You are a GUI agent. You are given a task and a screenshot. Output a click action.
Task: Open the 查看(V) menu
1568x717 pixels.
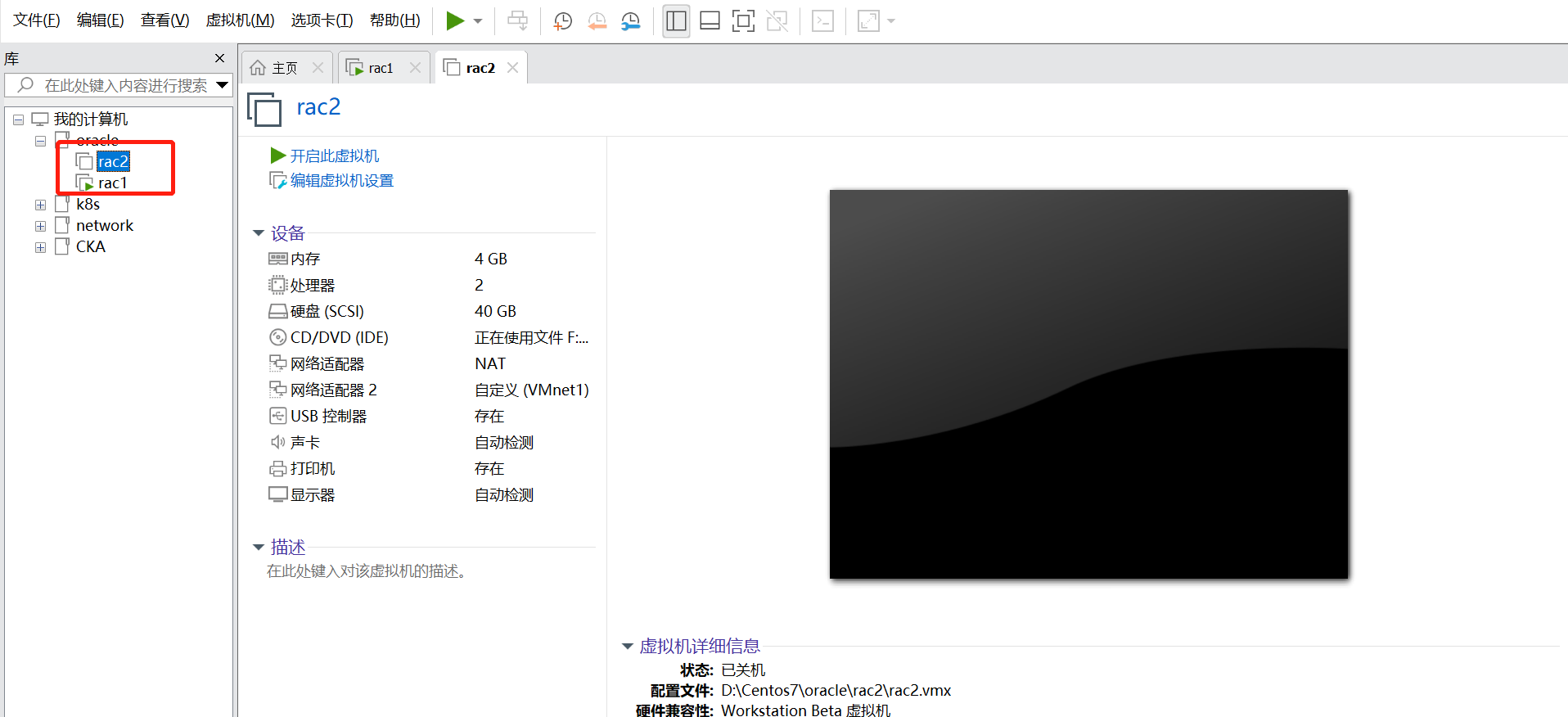[x=165, y=20]
